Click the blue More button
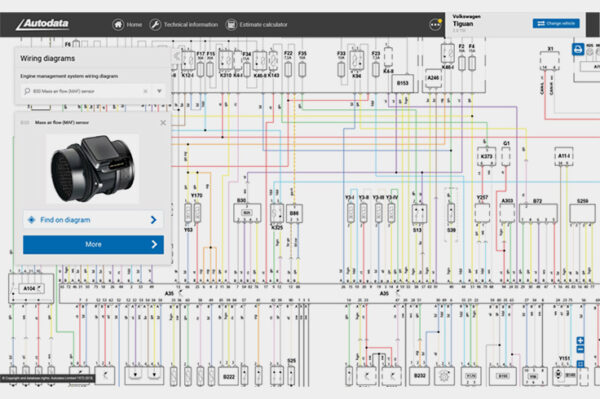Screen dimensions: 600x399 point(93,244)
